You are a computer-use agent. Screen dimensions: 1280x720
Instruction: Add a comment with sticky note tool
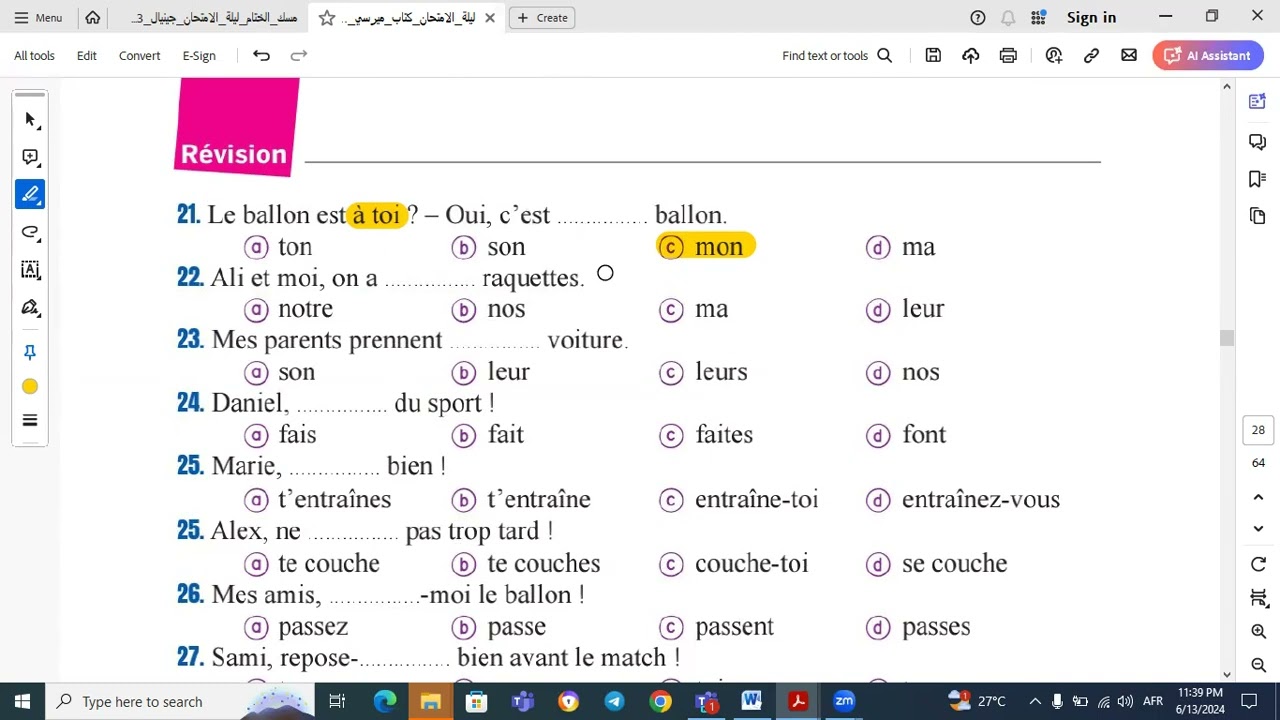click(x=30, y=157)
